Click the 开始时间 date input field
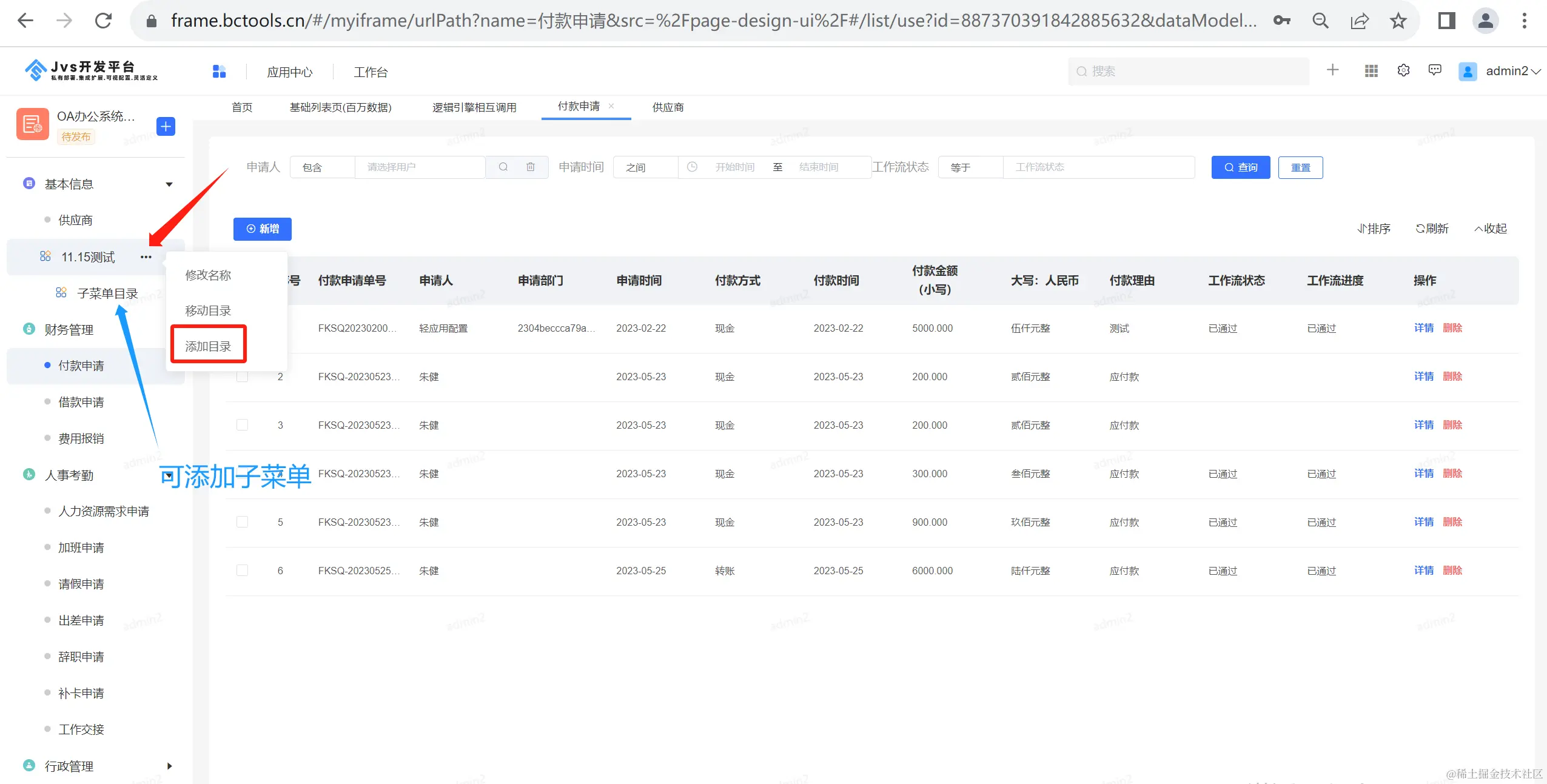This screenshot has height=784, width=1547. pos(734,167)
